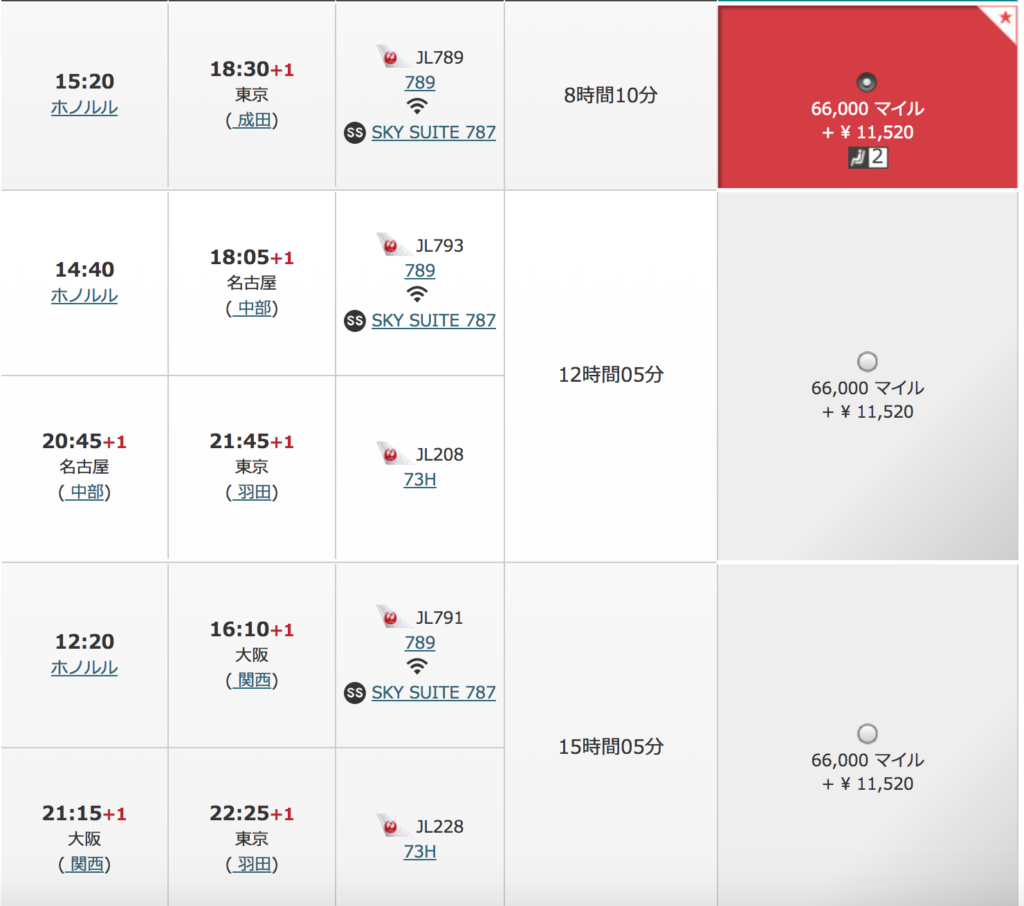
Task: Open ホノルル link for 15:20 departure
Action: point(84,107)
